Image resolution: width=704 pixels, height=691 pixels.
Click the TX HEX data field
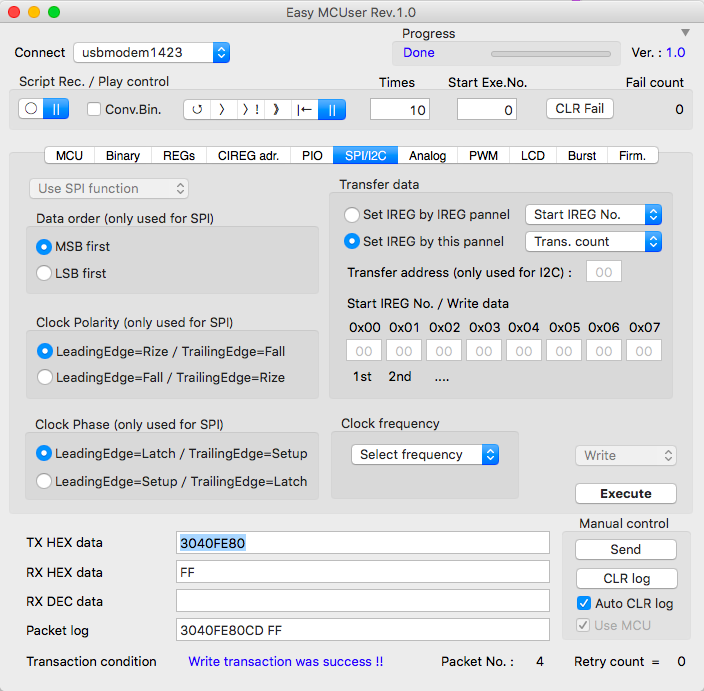(x=363, y=543)
